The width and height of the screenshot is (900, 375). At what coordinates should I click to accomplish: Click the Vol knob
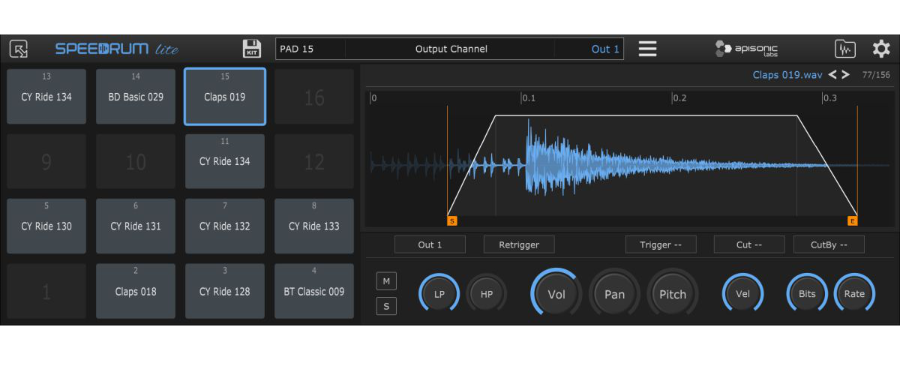click(x=556, y=295)
